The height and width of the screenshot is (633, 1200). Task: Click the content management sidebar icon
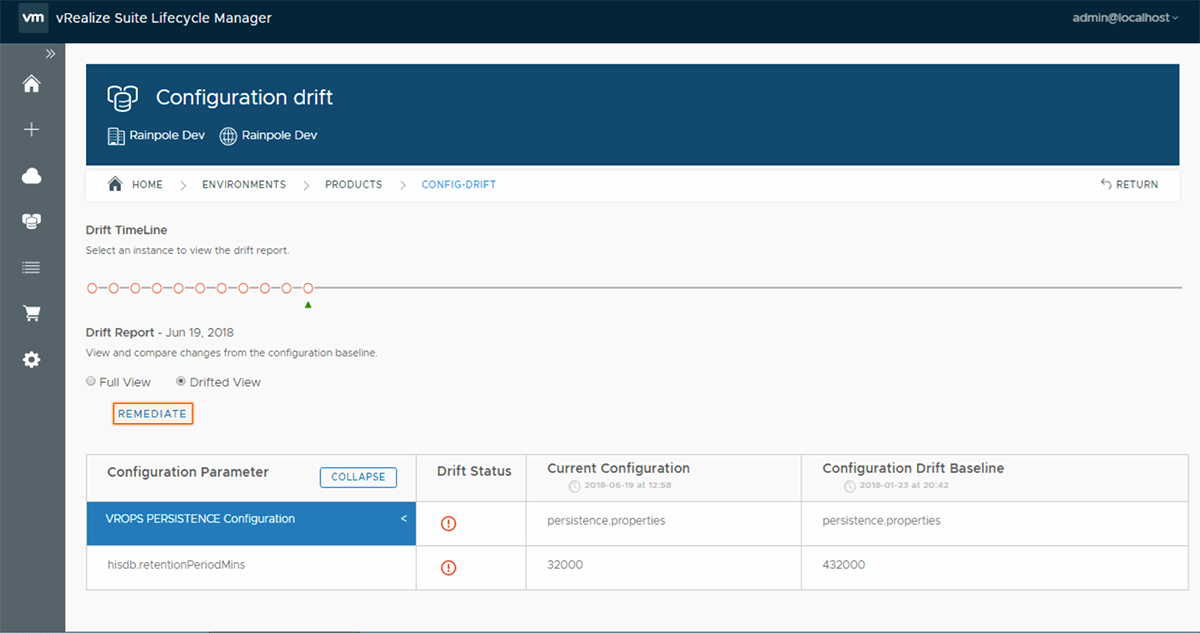coord(31,220)
